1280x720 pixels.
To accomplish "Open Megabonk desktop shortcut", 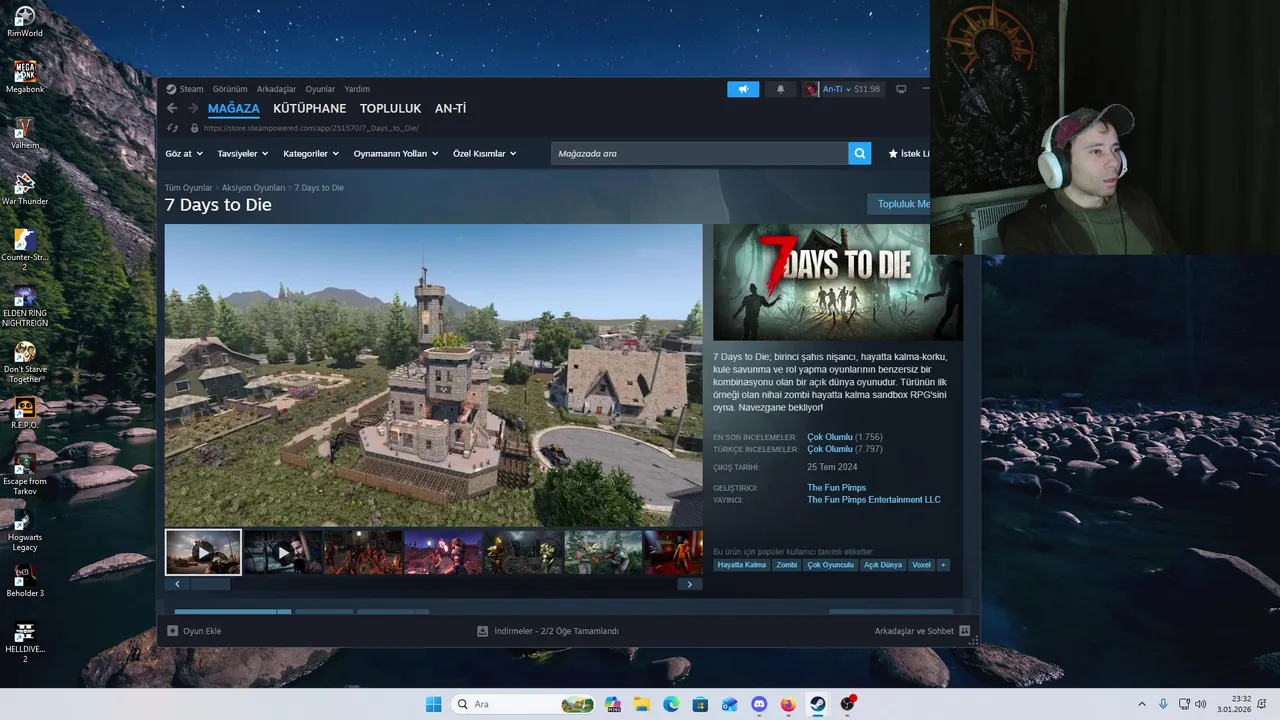I will (25, 77).
